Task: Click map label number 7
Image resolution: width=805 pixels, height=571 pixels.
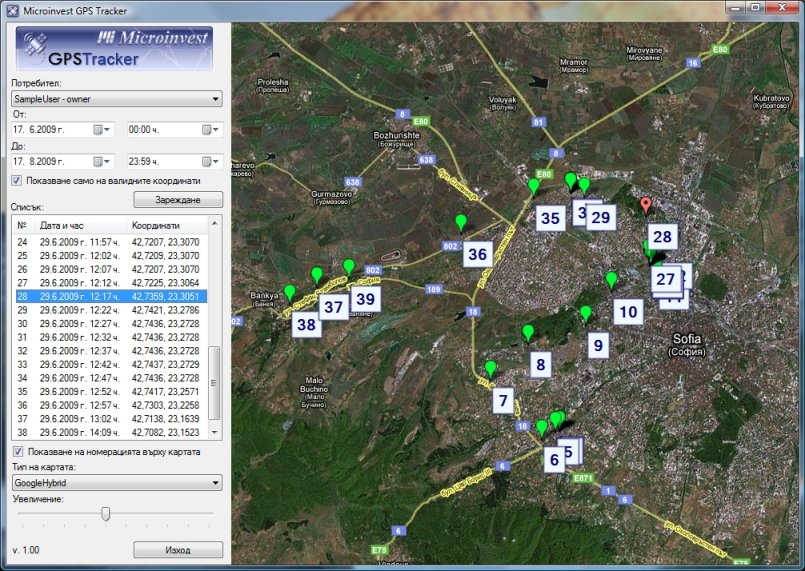Action: coord(503,401)
